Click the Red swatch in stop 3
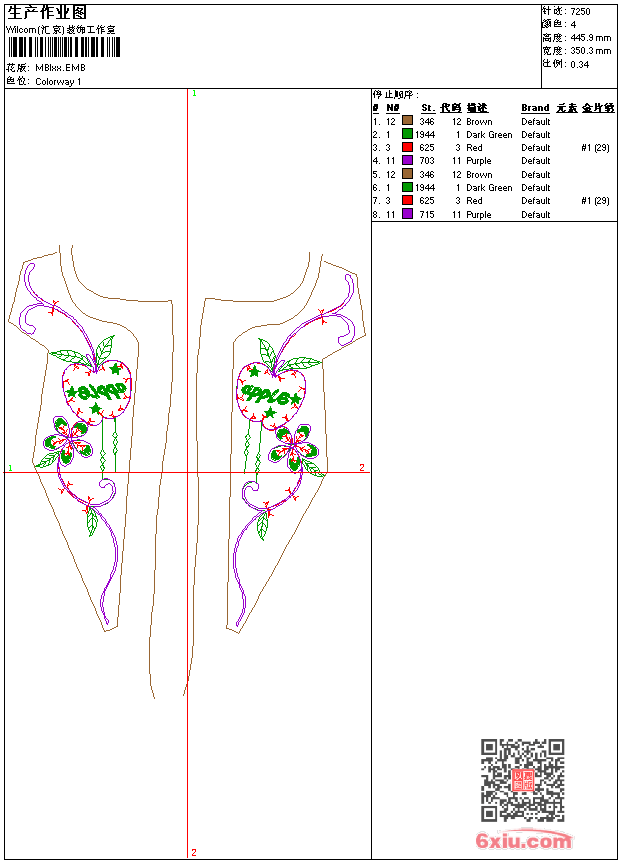620x860 pixels. tap(407, 147)
